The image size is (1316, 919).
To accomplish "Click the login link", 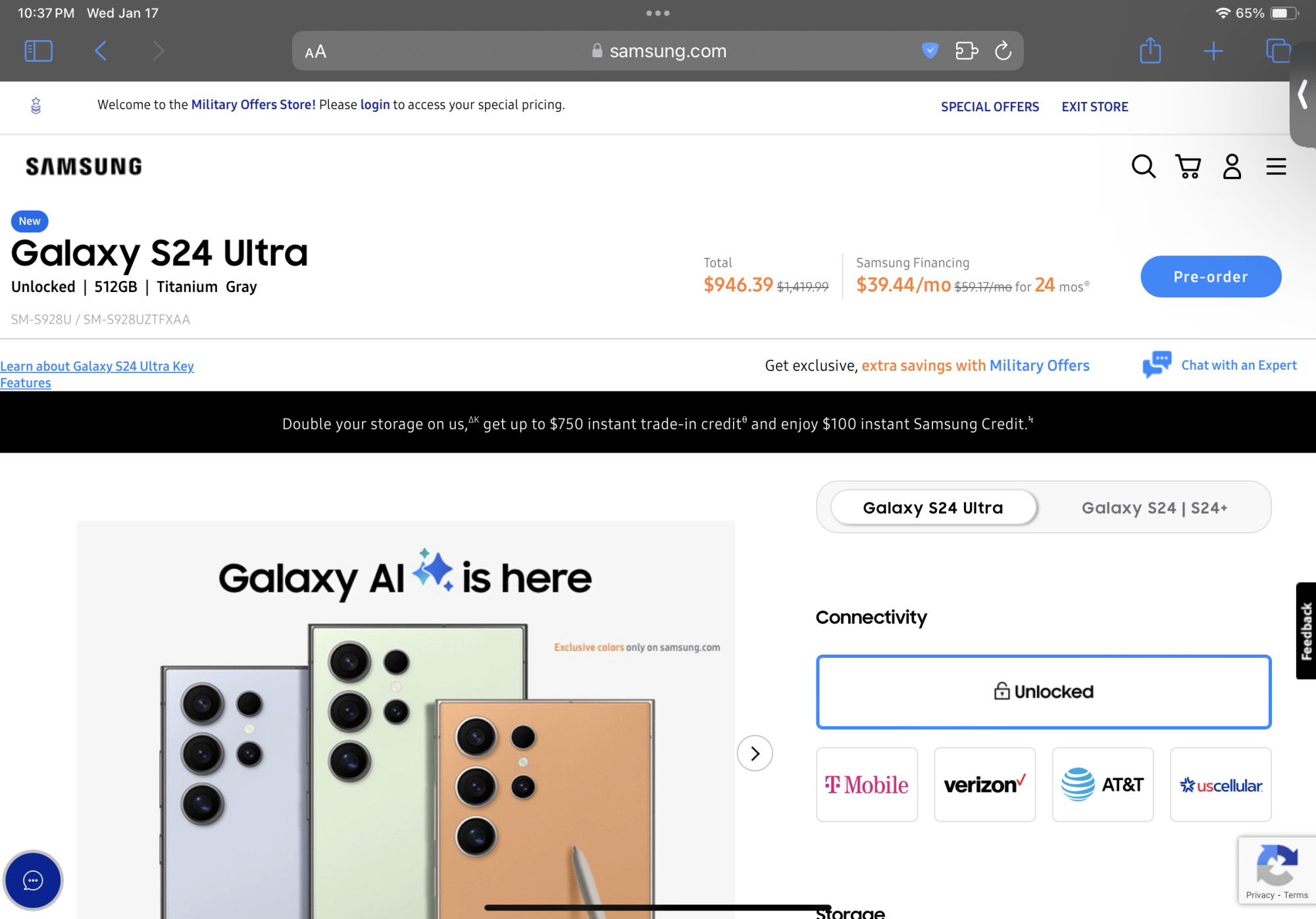I will pos(375,105).
